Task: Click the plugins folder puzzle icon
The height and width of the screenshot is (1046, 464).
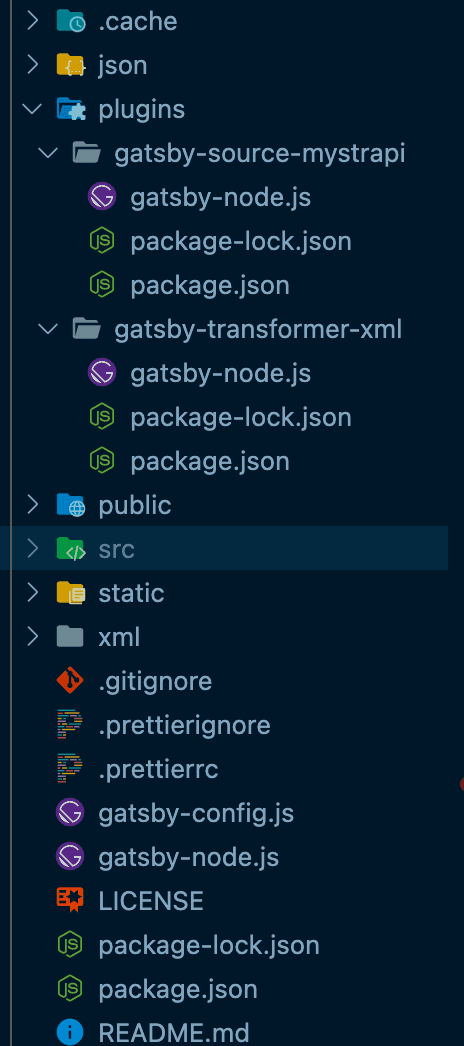Action: coord(70,109)
